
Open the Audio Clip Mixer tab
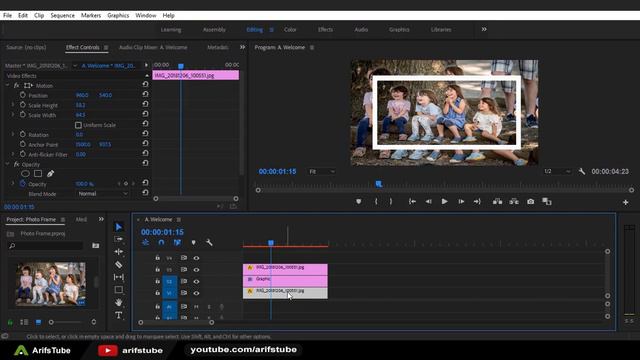pos(153,47)
